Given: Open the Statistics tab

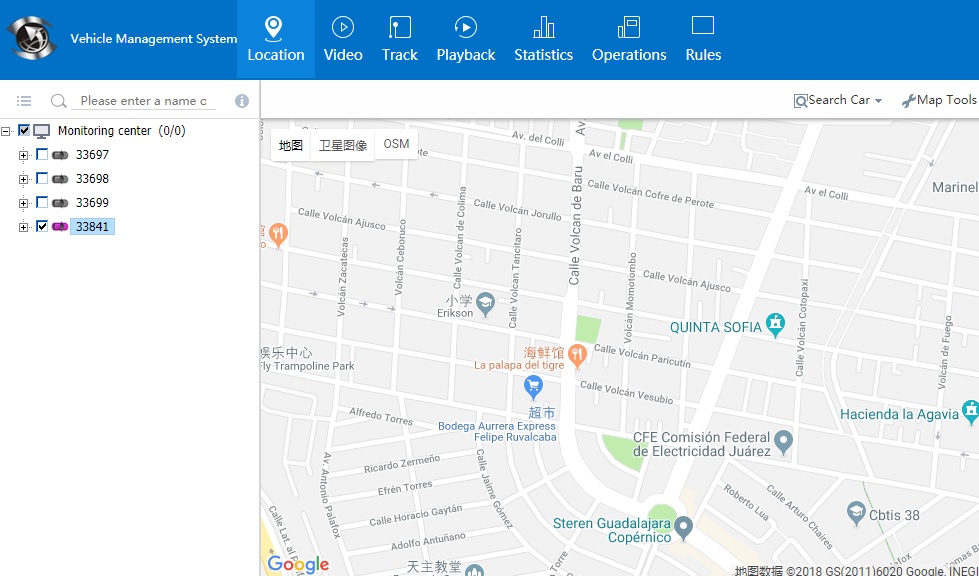Looking at the screenshot, I should coord(543,40).
